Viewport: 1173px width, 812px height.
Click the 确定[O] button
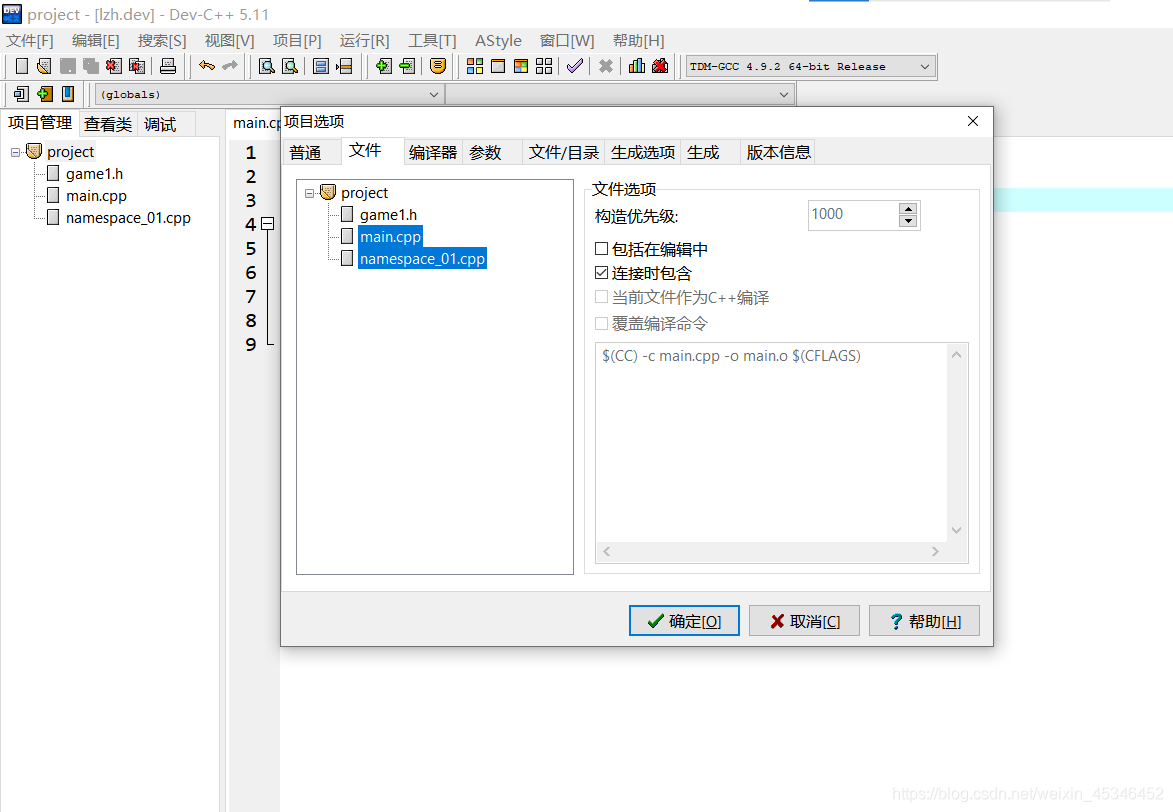point(684,620)
